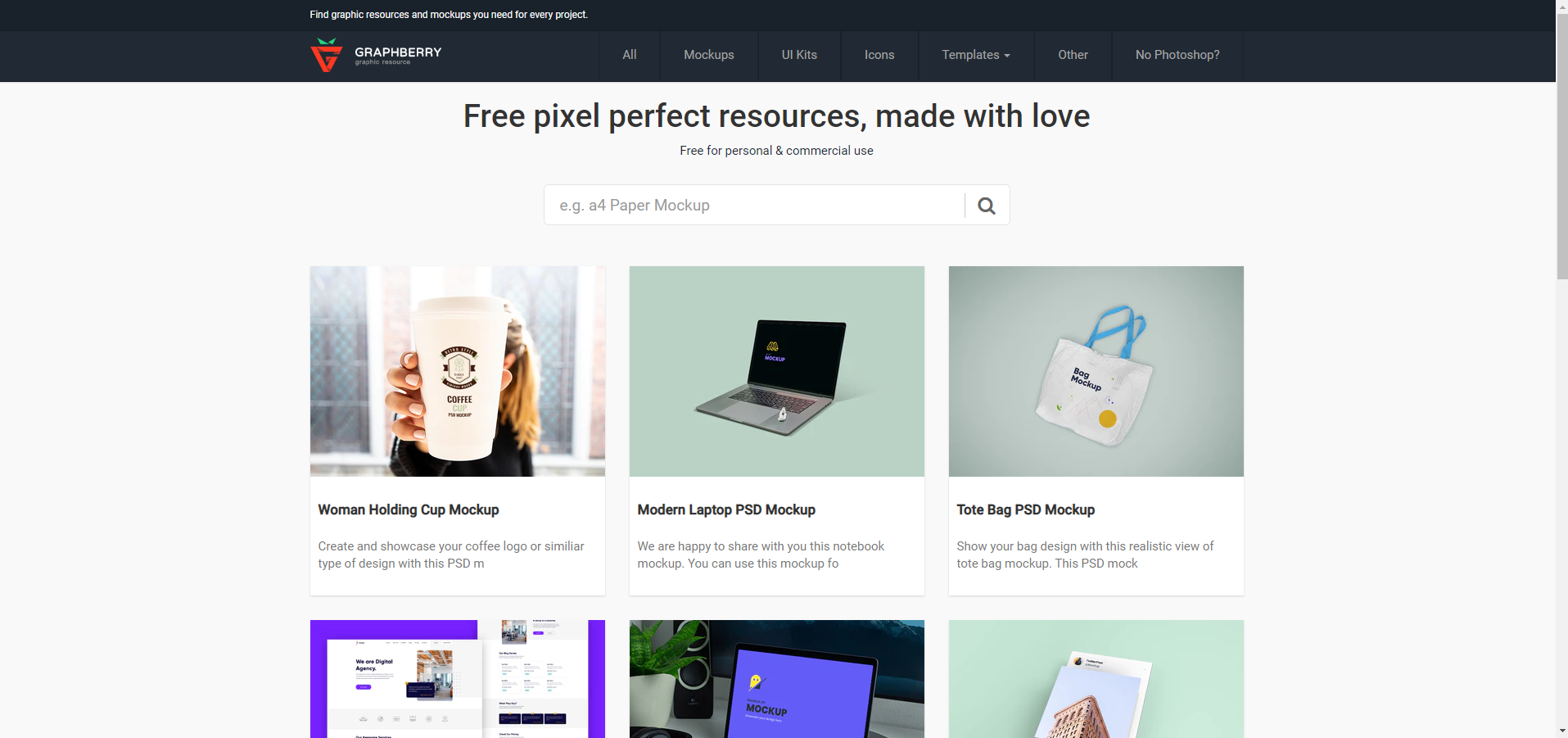Image resolution: width=1568 pixels, height=738 pixels.
Task: Open the building poster mockup thumbnail
Action: [1096, 679]
